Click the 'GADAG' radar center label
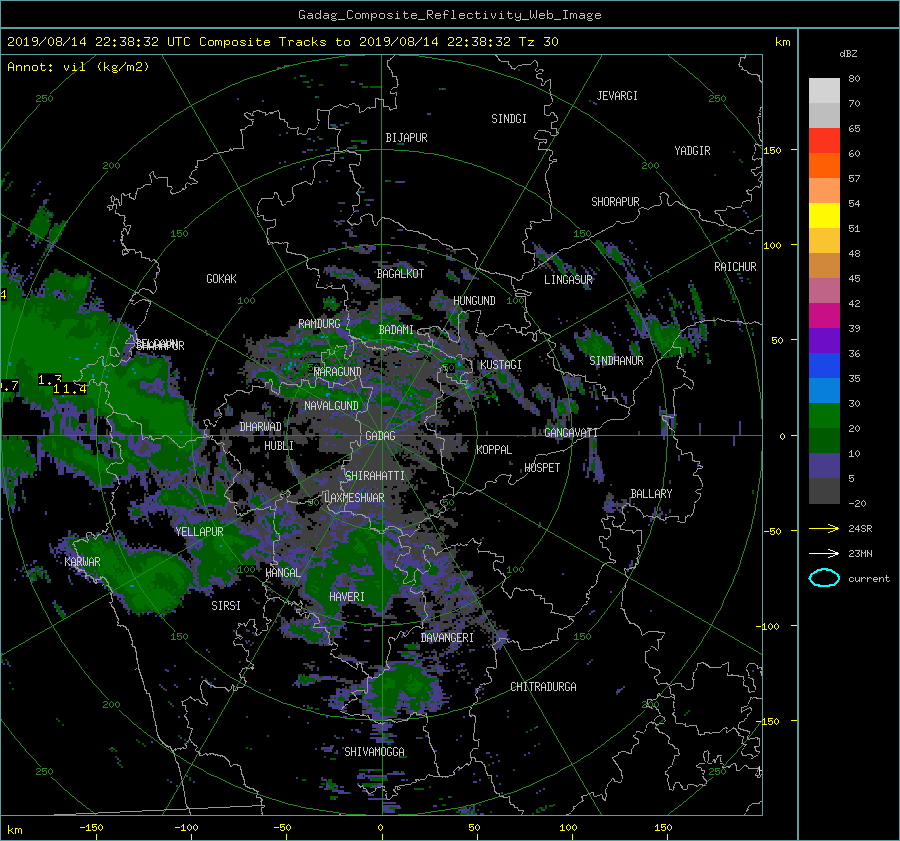This screenshot has width=900, height=841. [x=380, y=436]
